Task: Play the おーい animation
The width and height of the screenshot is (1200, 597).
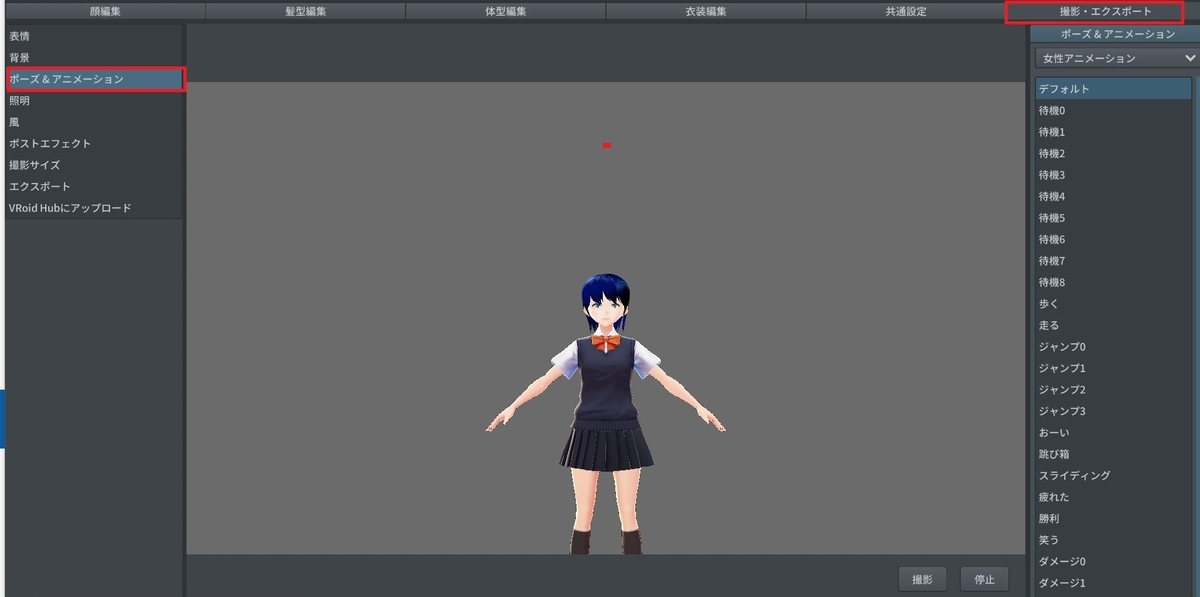Action: tap(1115, 433)
